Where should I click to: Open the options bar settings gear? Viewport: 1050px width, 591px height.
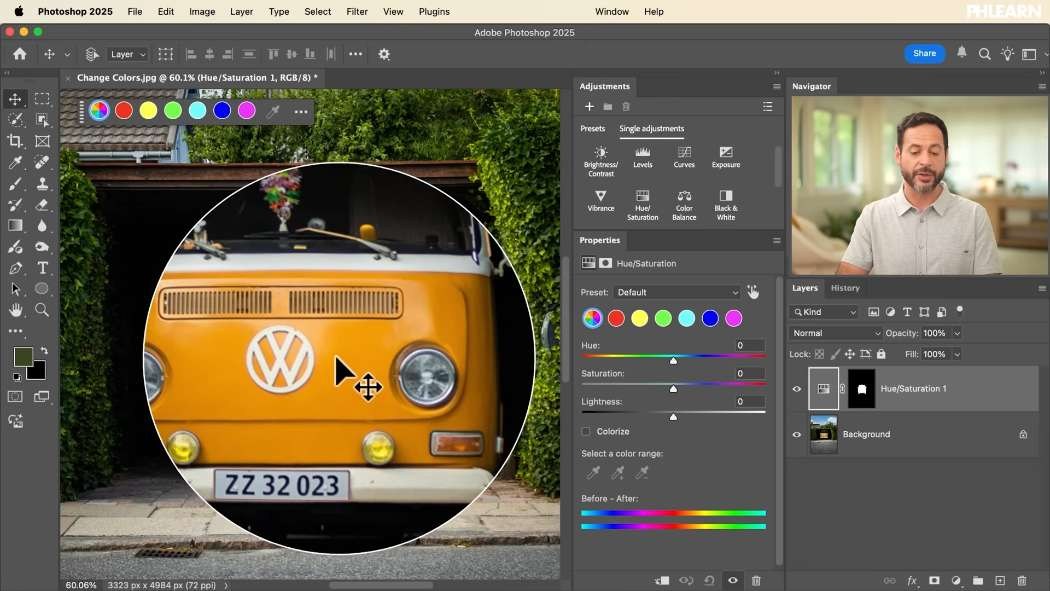tap(384, 54)
